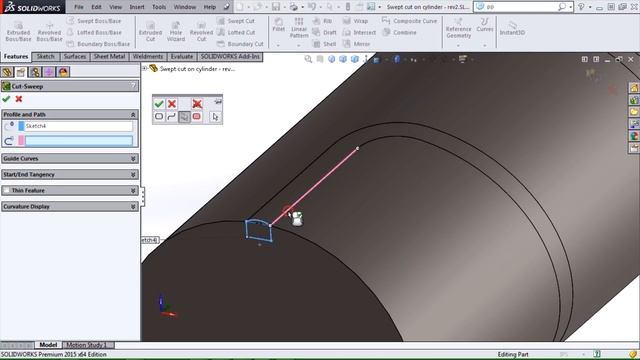Click OK checkmark in the selection toolbar popup
The width and height of the screenshot is (640, 360).
point(159,104)
